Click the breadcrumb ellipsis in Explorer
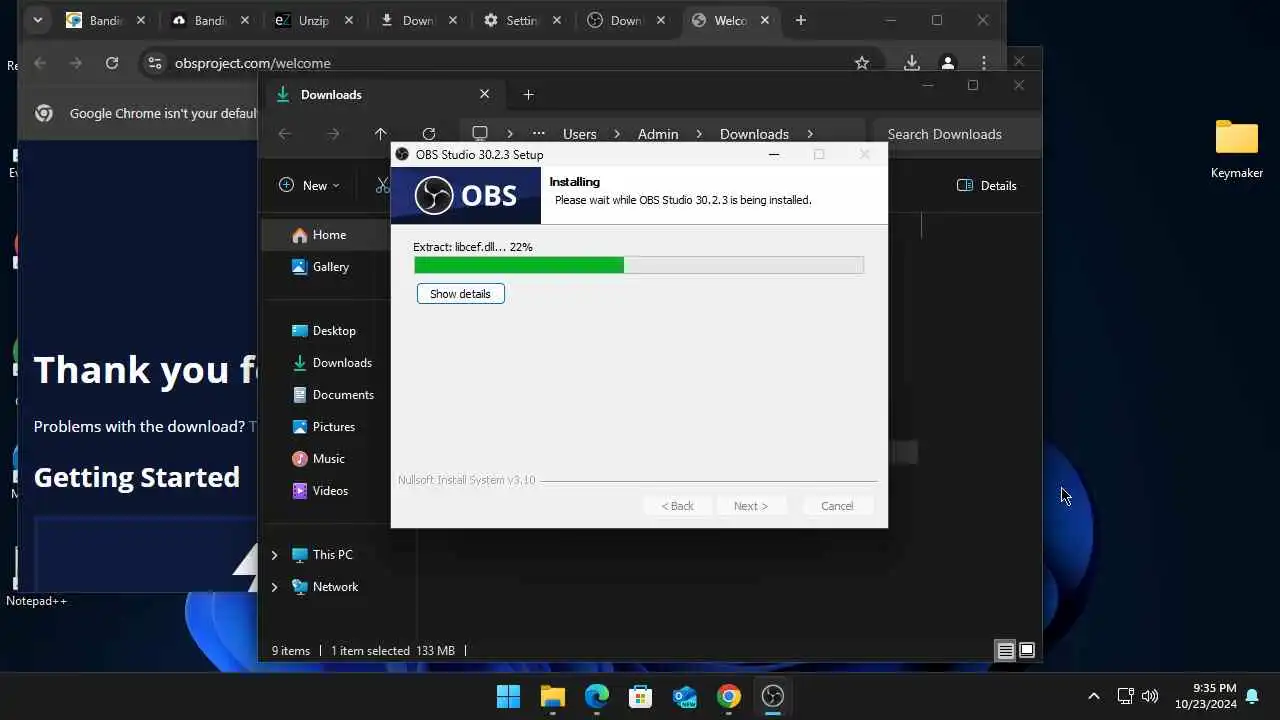Image resolution: width=1280 pixels, height=720 pixels. click(x=539, y=134)
